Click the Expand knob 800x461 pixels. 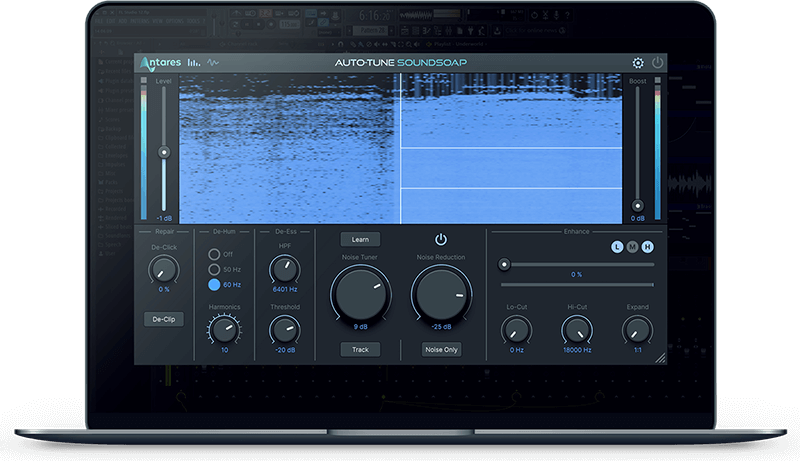(638, 329)
